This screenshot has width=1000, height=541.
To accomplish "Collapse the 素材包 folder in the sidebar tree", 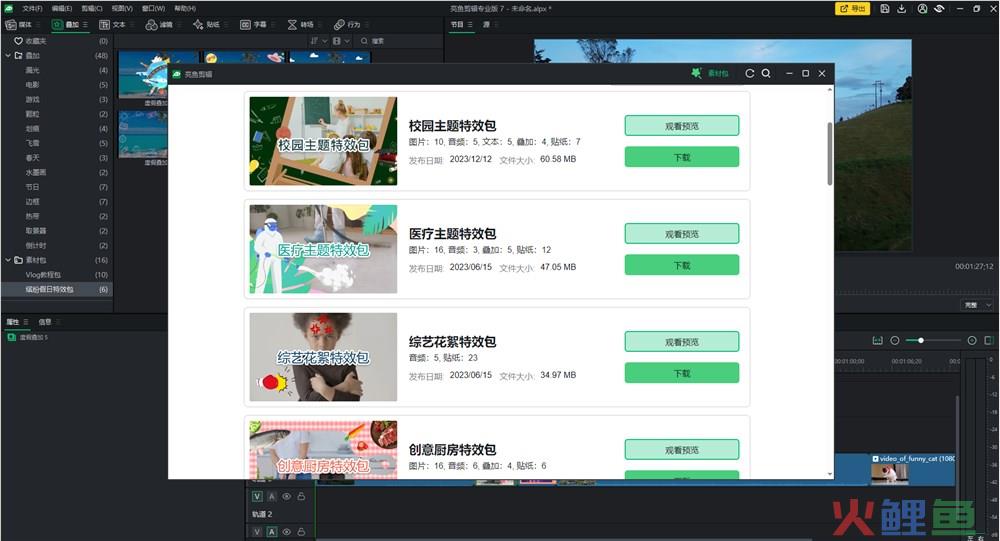I will click(7, 260).
